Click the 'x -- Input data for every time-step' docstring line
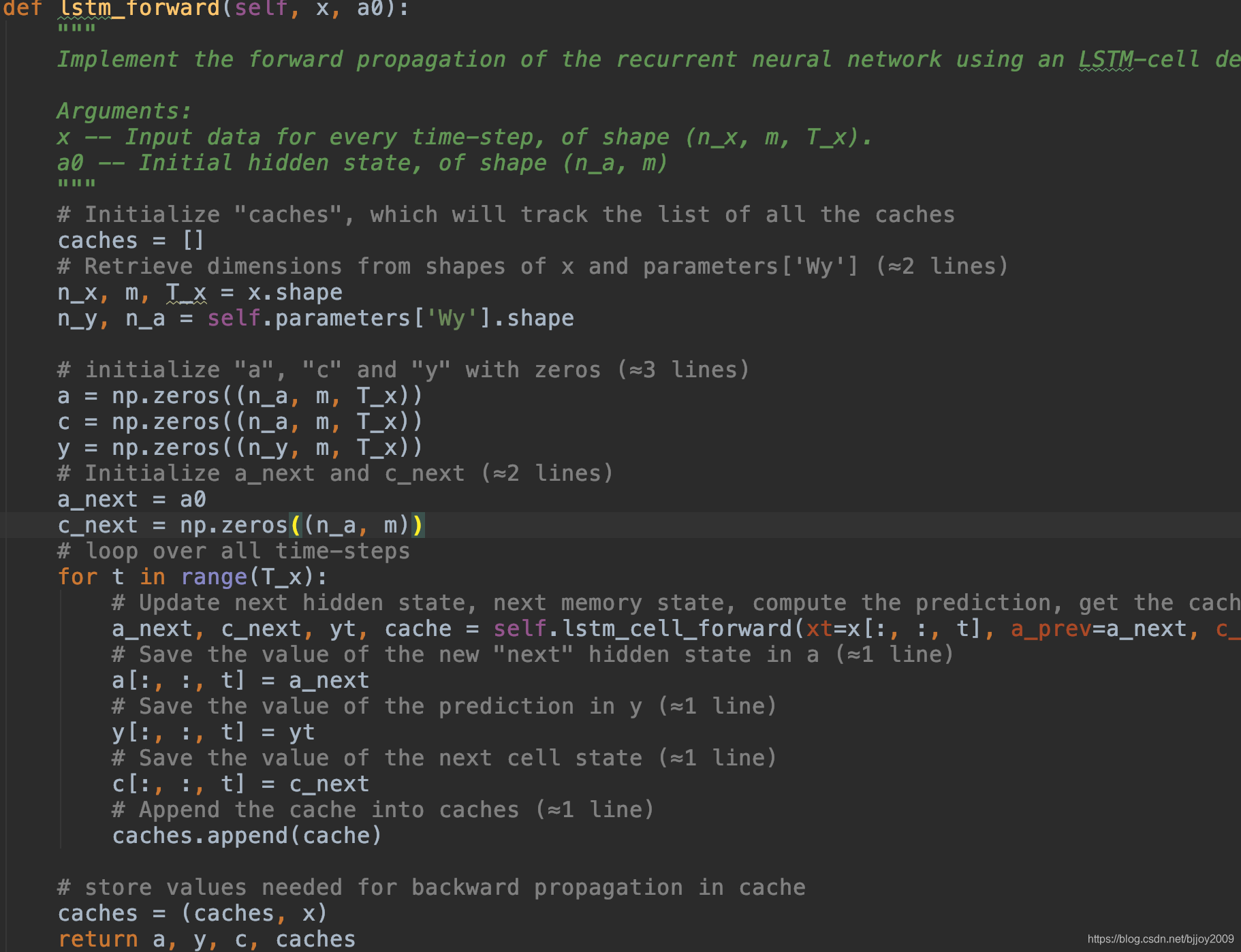The width and height of the screenshot is (1241, 952). 465,137
